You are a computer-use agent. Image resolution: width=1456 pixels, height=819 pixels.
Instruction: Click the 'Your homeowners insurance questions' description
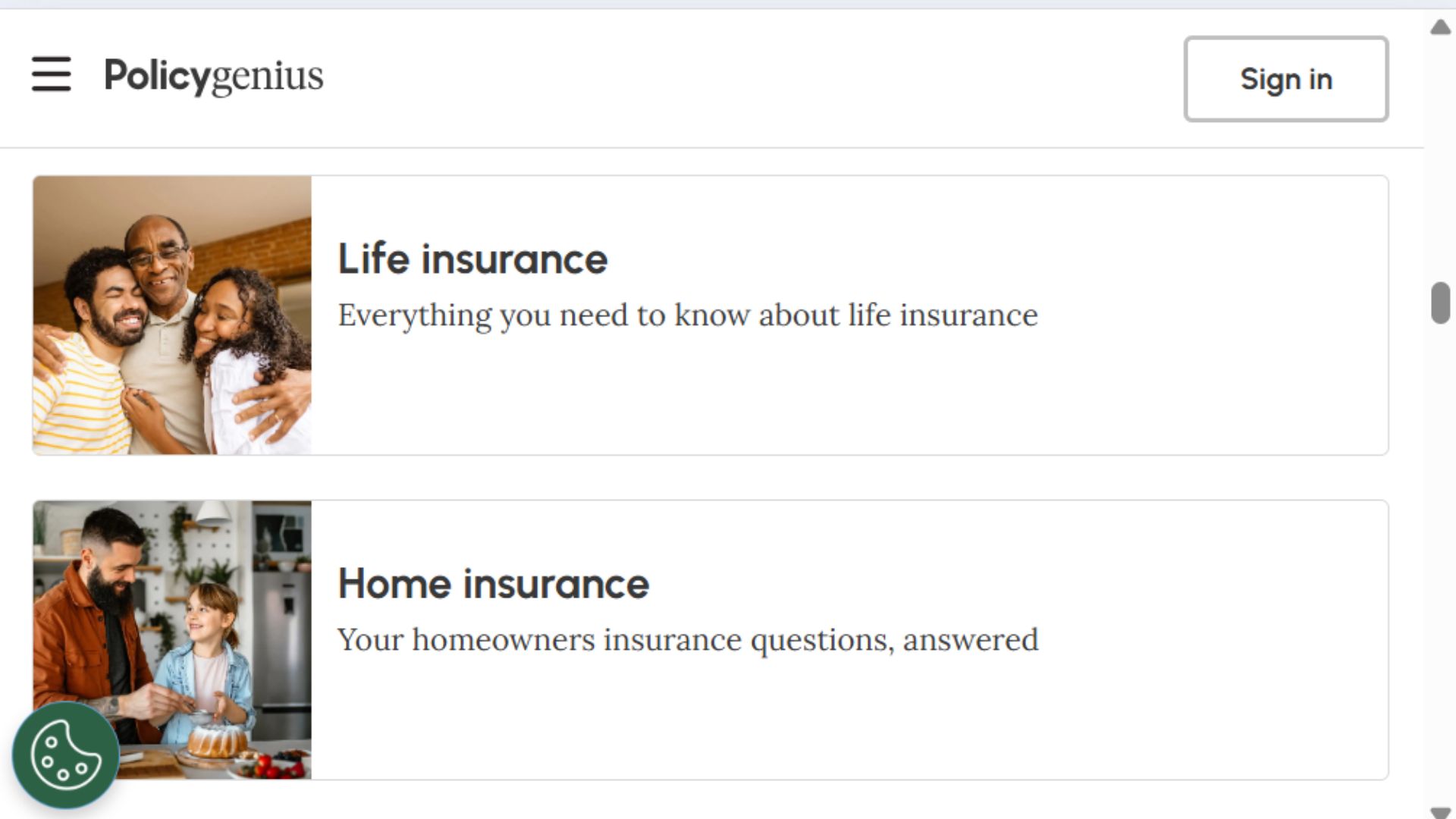pos(688,640)
